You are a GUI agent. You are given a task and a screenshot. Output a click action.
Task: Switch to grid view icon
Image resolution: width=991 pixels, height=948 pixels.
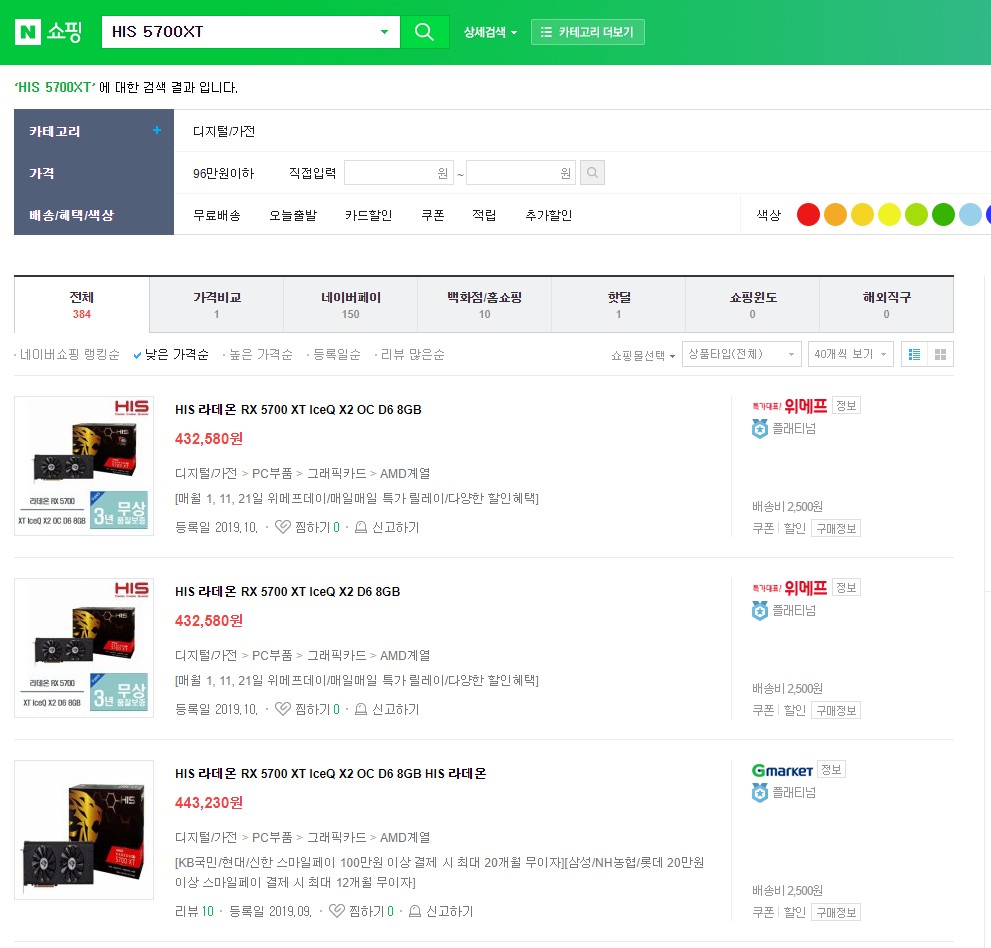(x=940, y=354)
